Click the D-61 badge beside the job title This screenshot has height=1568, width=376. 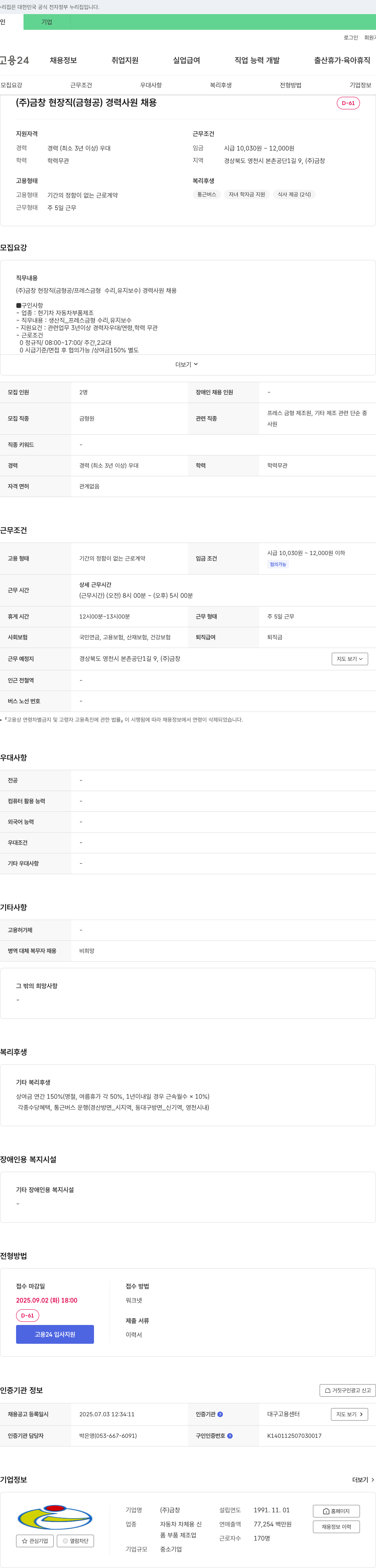pyautogui.click(x=348, y=103)
